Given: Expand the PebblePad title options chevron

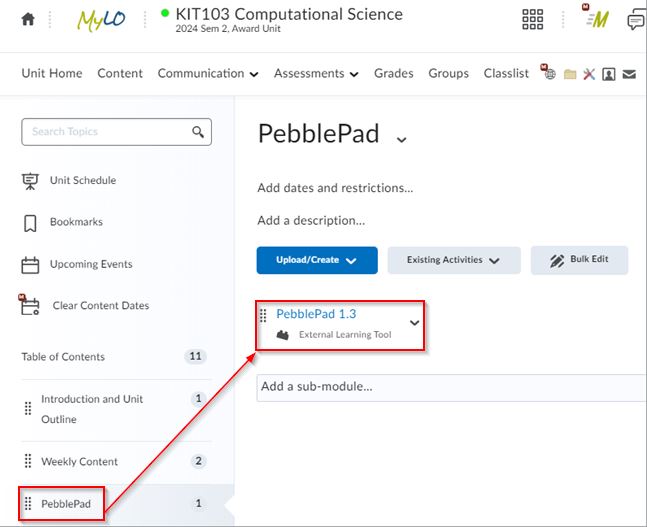Looking at the screenshot, I should click(x=401, y=139).
